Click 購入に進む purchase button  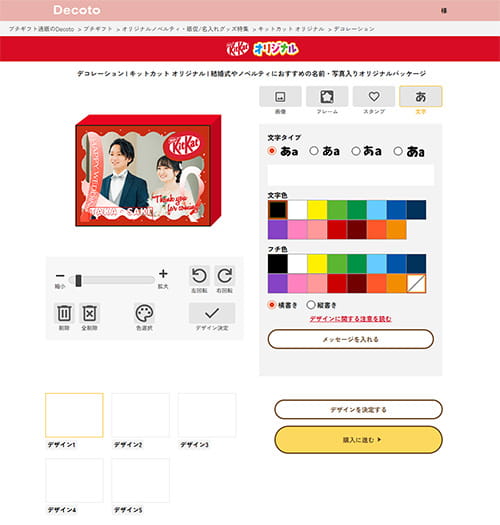(x=358, y=440)
